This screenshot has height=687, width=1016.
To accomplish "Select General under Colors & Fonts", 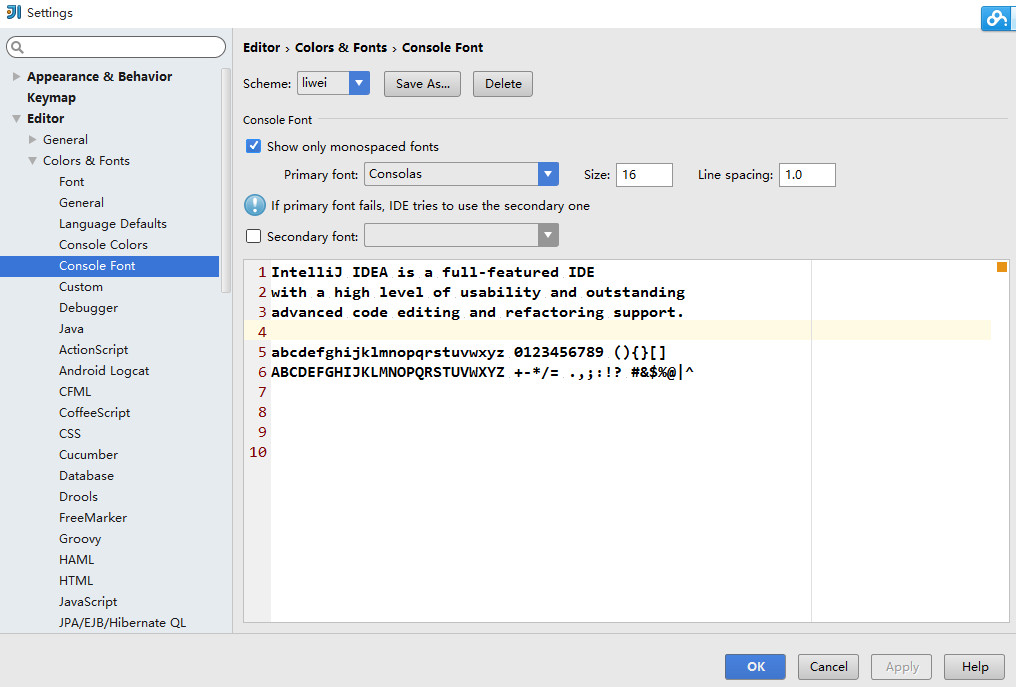I will click(x=81, y=203).
